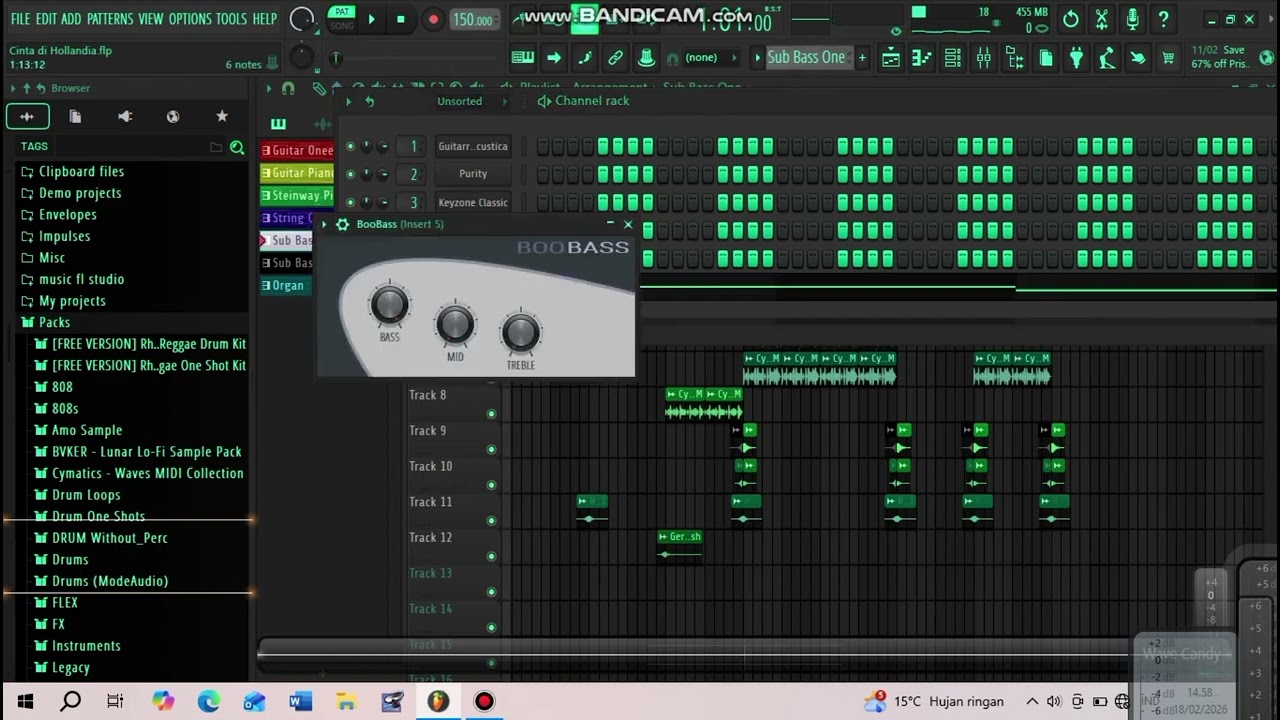Image resolution: width=1280 pixels, height=720 pixels.
Task: Click the shopping cart icon
Action: tap(1168, 58)
